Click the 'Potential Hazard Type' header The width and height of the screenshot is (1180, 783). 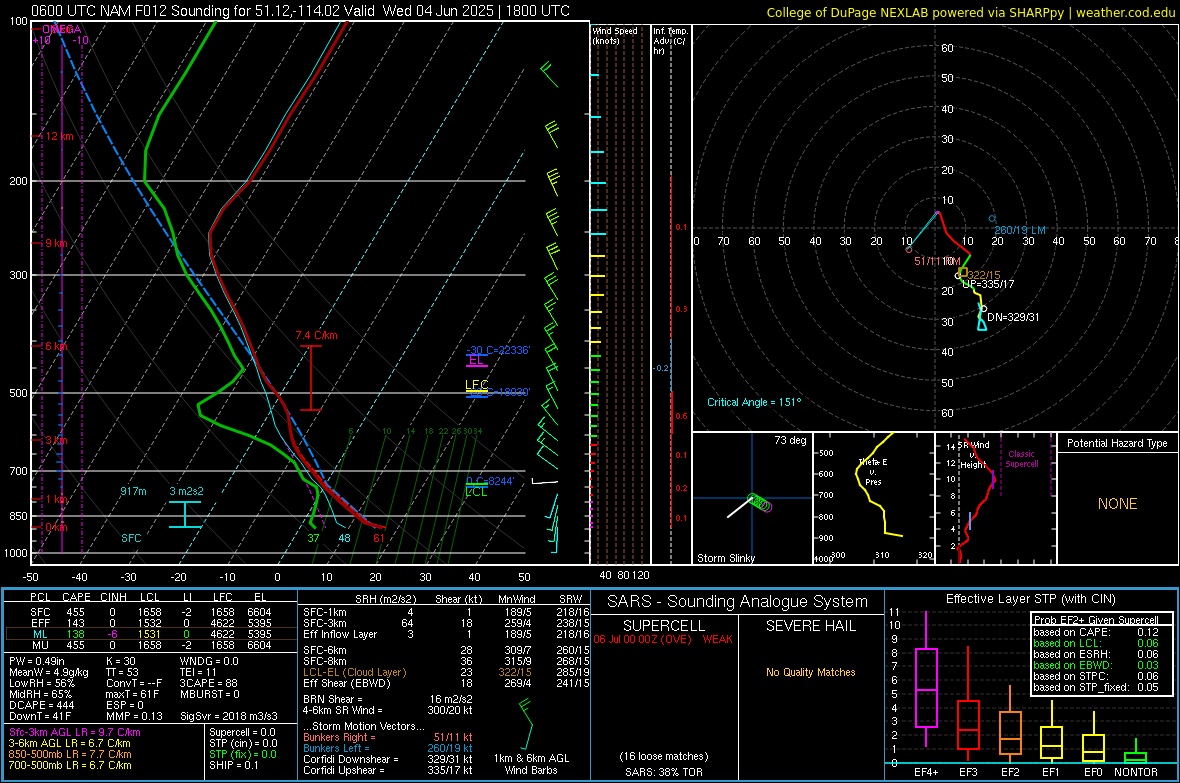(1117, 443)
